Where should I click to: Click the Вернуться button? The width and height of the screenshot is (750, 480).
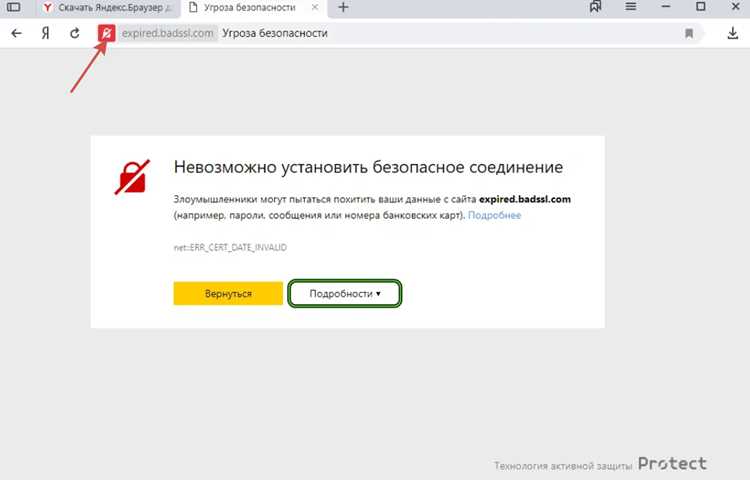(x=228, y=293)
